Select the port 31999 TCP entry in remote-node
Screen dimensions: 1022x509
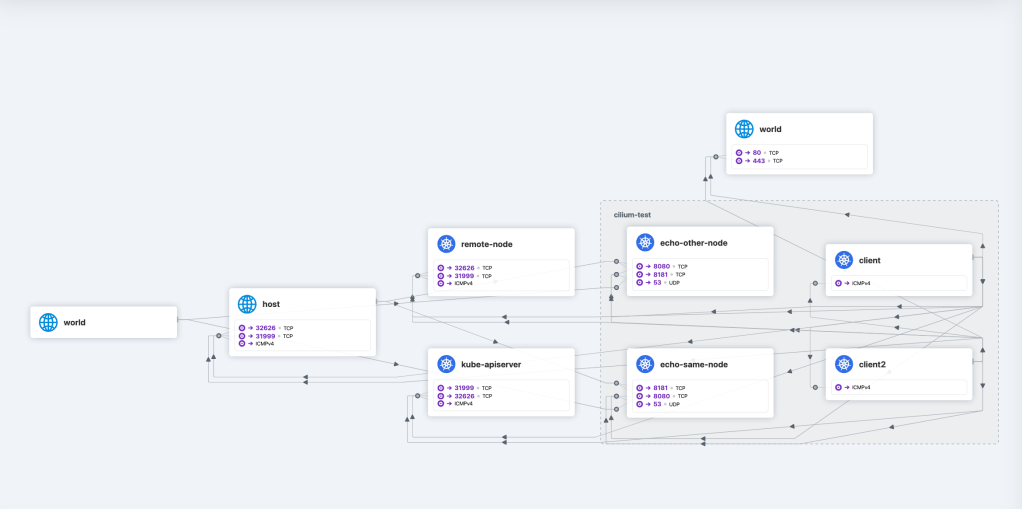pos(466,276)
